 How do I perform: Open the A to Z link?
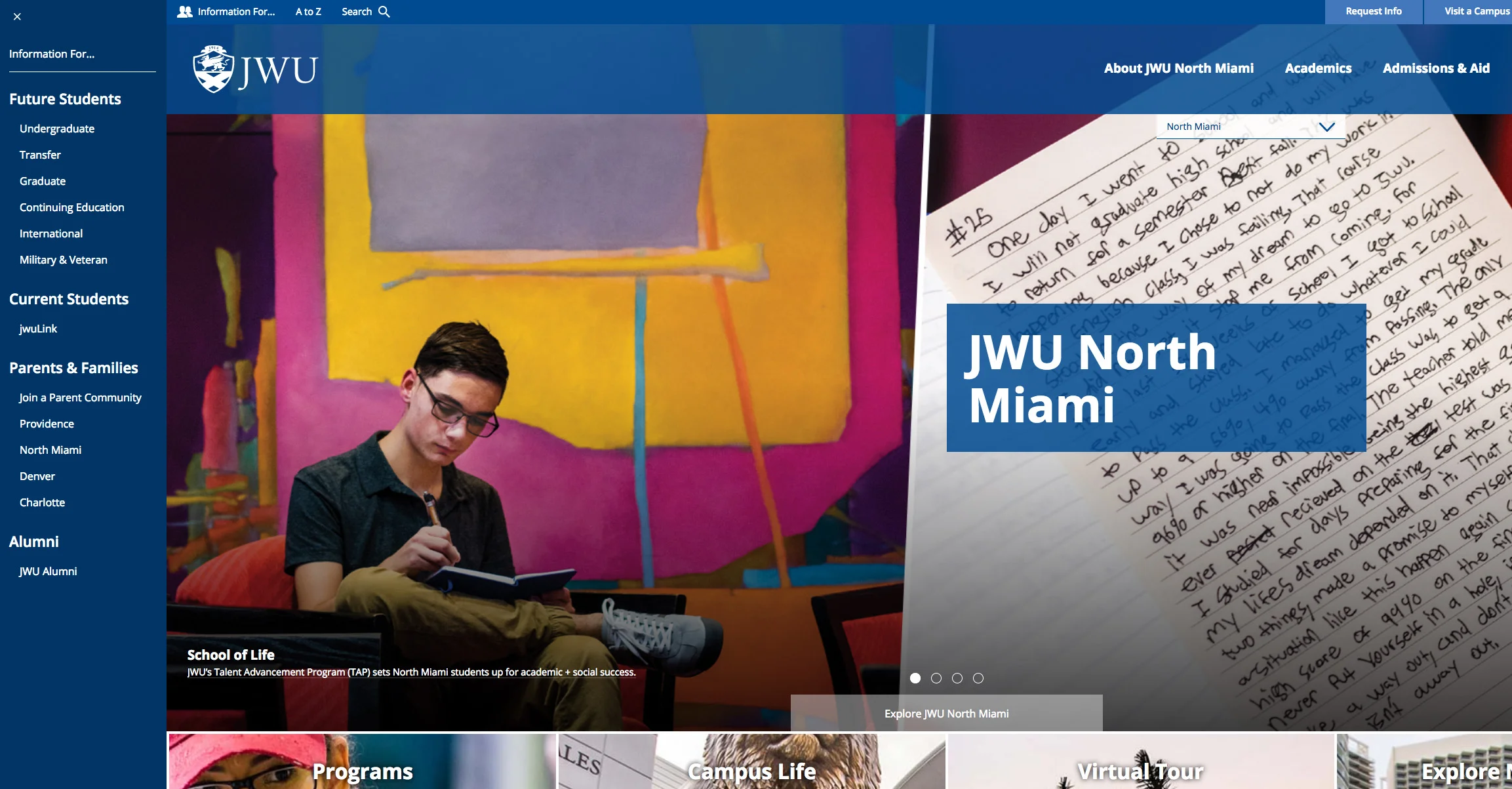308,12
